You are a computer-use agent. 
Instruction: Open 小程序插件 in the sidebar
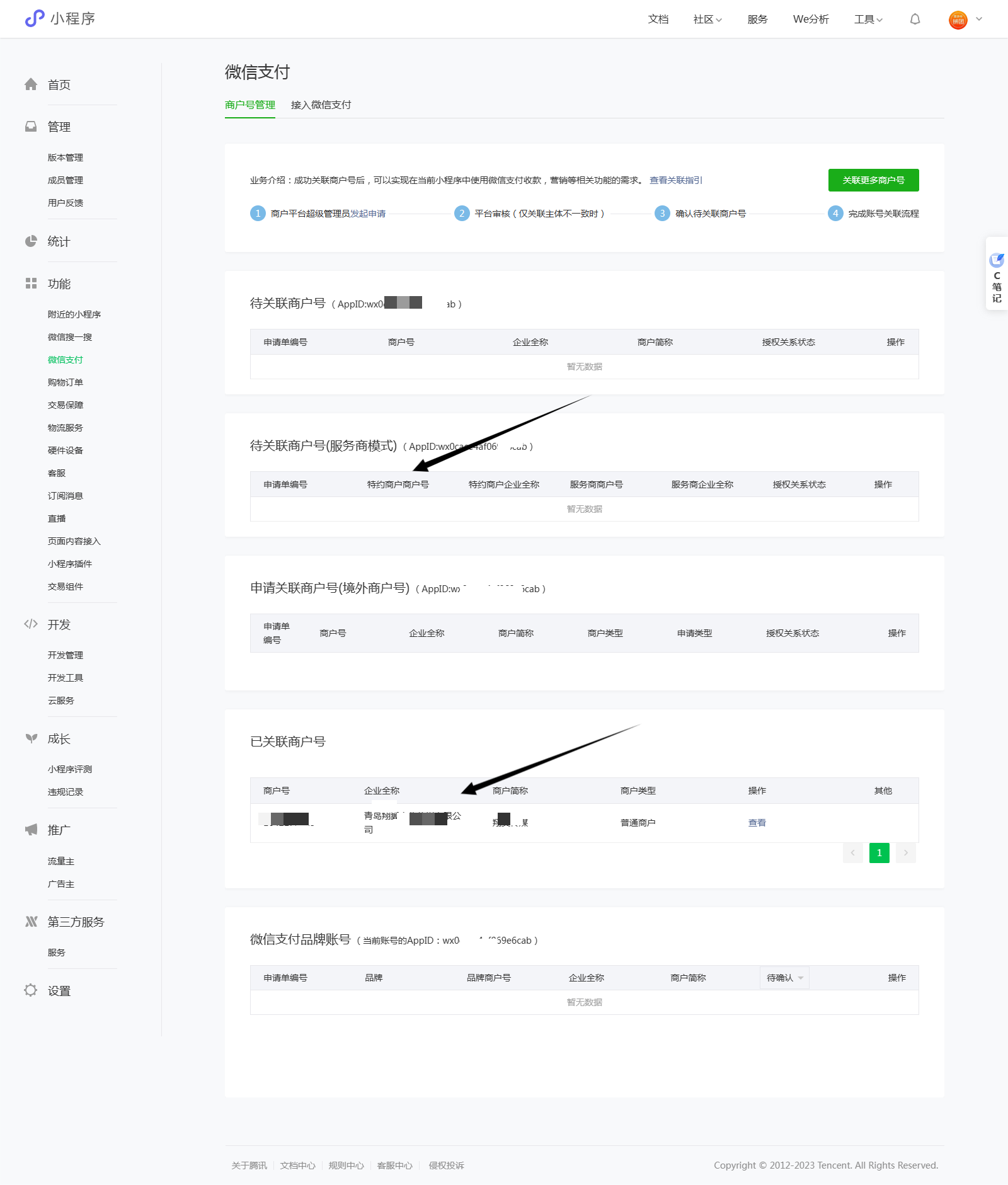tap(70, 564)
